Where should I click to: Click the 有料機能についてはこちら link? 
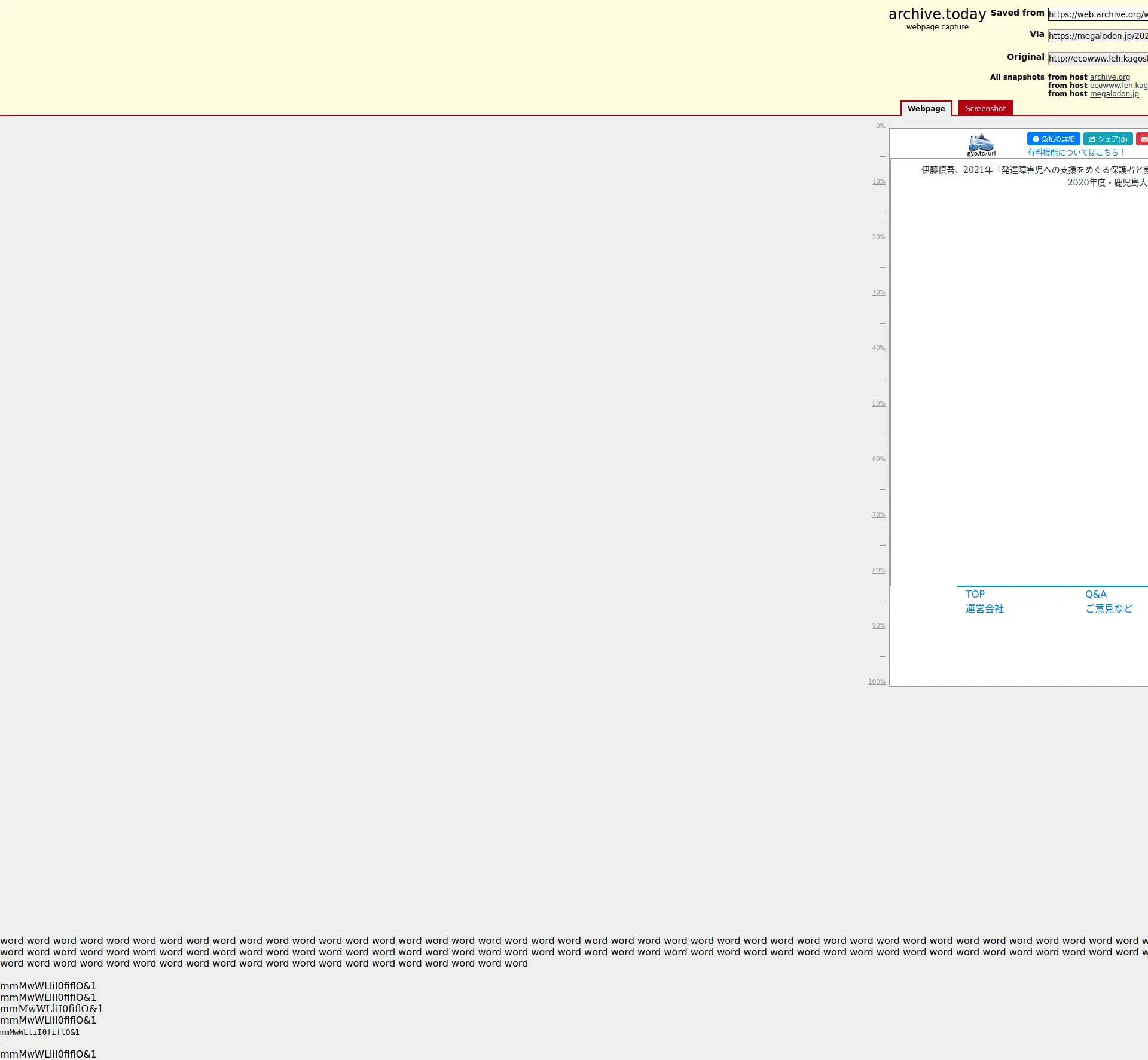click(1076, 153)
